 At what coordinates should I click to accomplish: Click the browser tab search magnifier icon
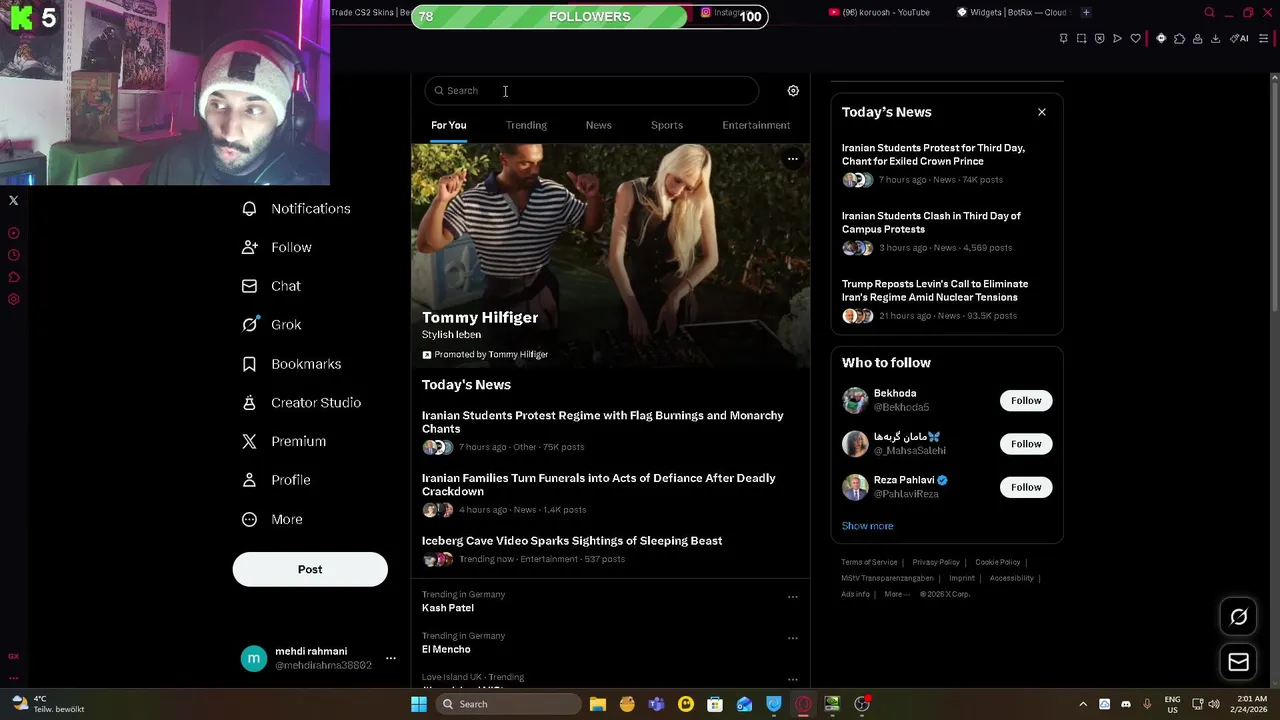coord(1209,13)
